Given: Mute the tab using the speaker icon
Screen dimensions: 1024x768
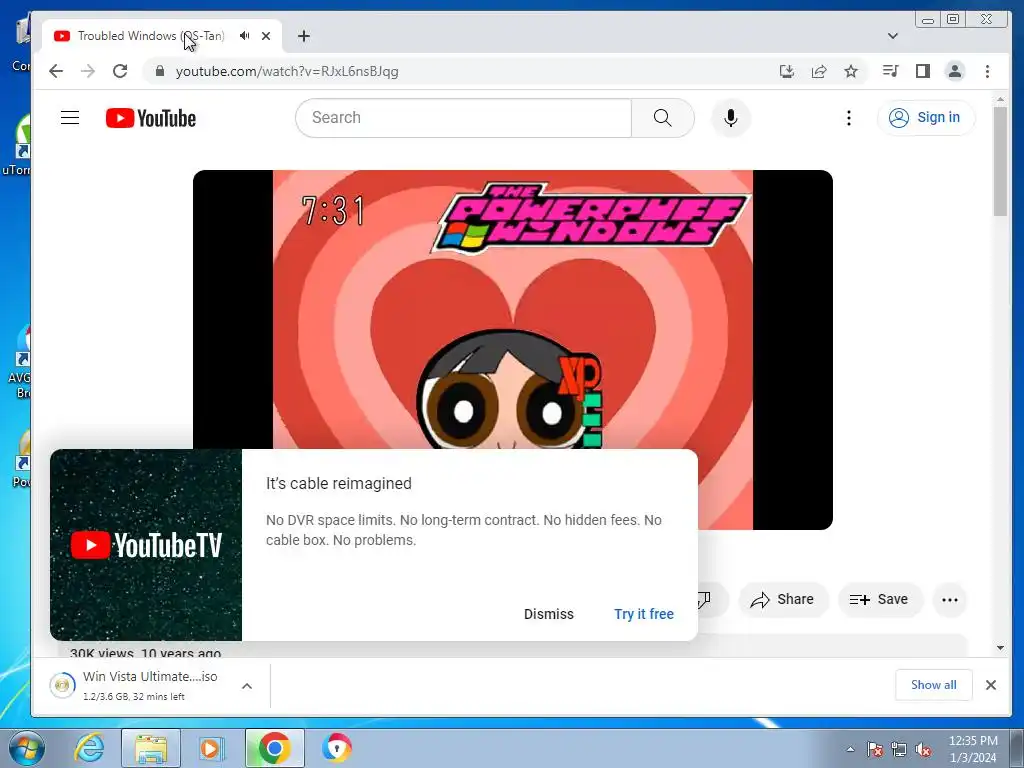Looking at the screenshot, I should [x=244, y=36].
